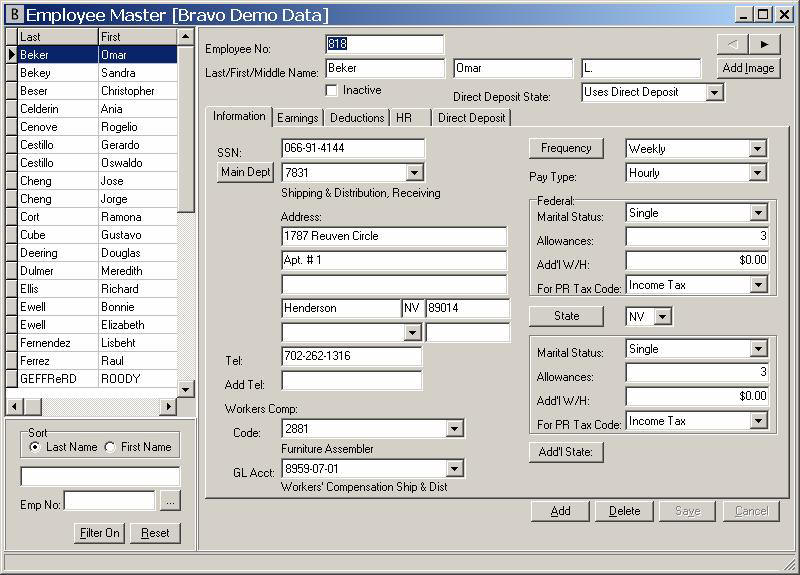Expand the state Marital Status dropdown
This screenshot has height=575, width=800.
pyautogui.click(x=758, y=349)
